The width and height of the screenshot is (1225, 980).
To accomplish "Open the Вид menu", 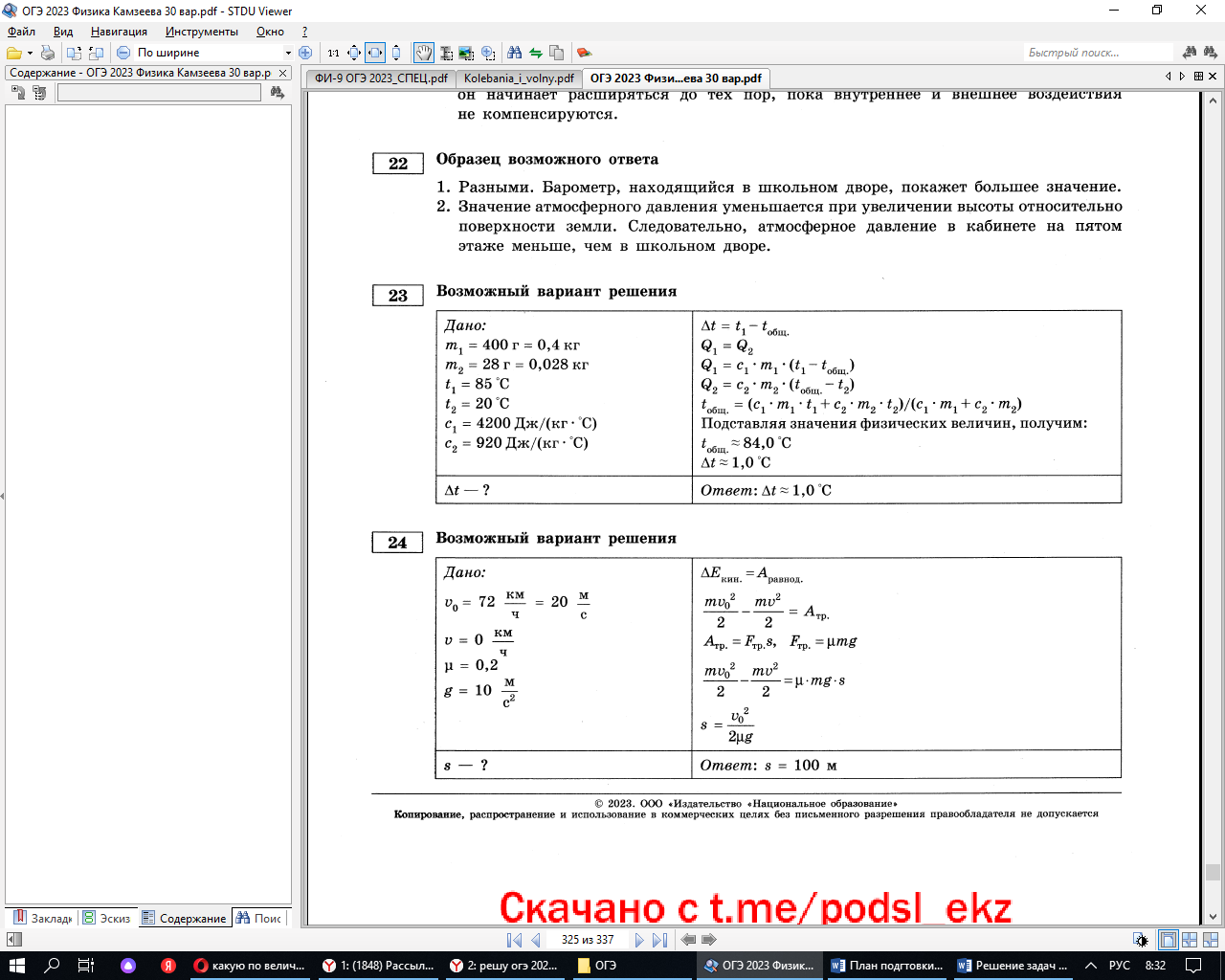I will click(63, 32).
